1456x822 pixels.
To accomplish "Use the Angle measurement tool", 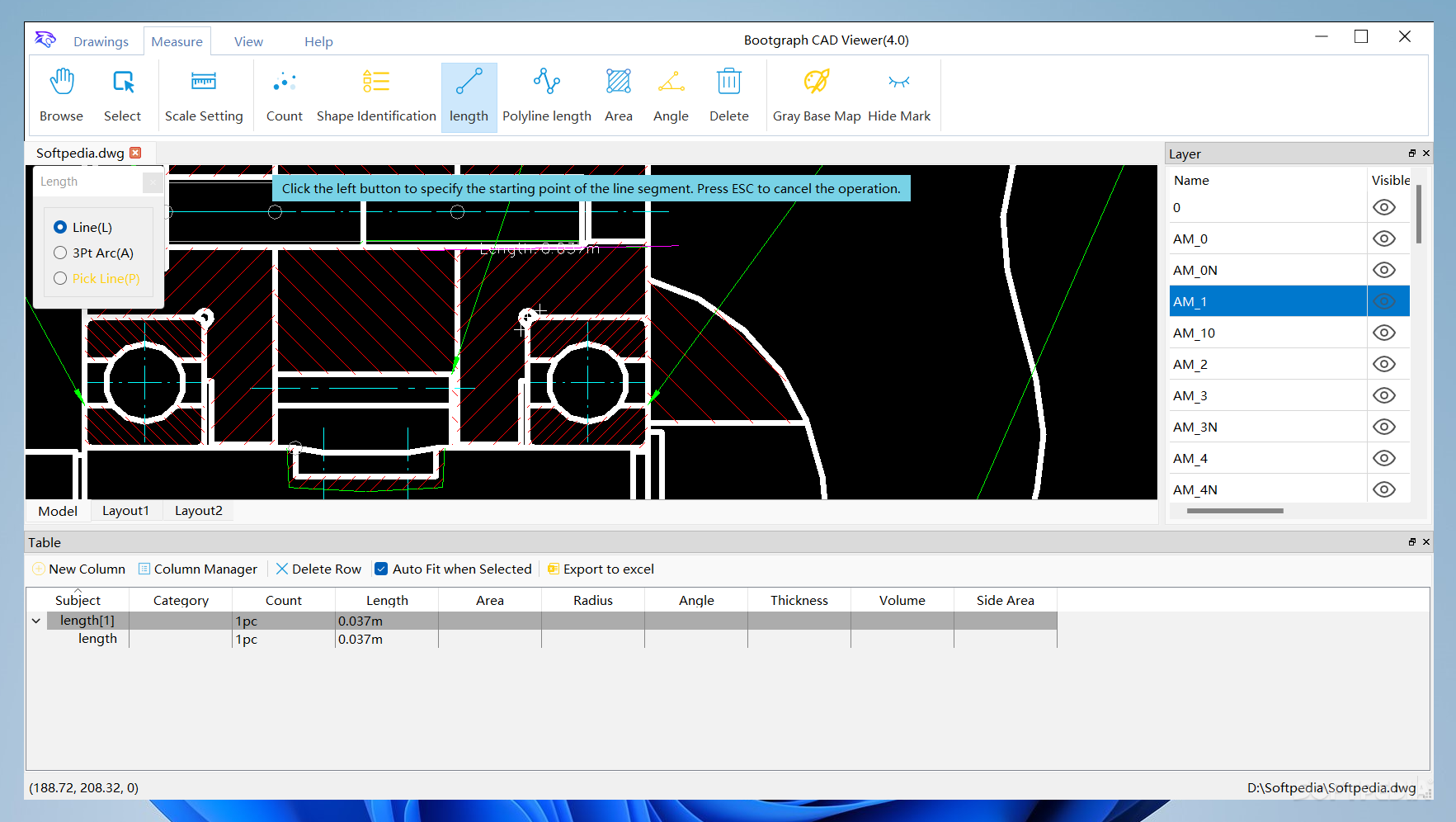I will point(671,96).
